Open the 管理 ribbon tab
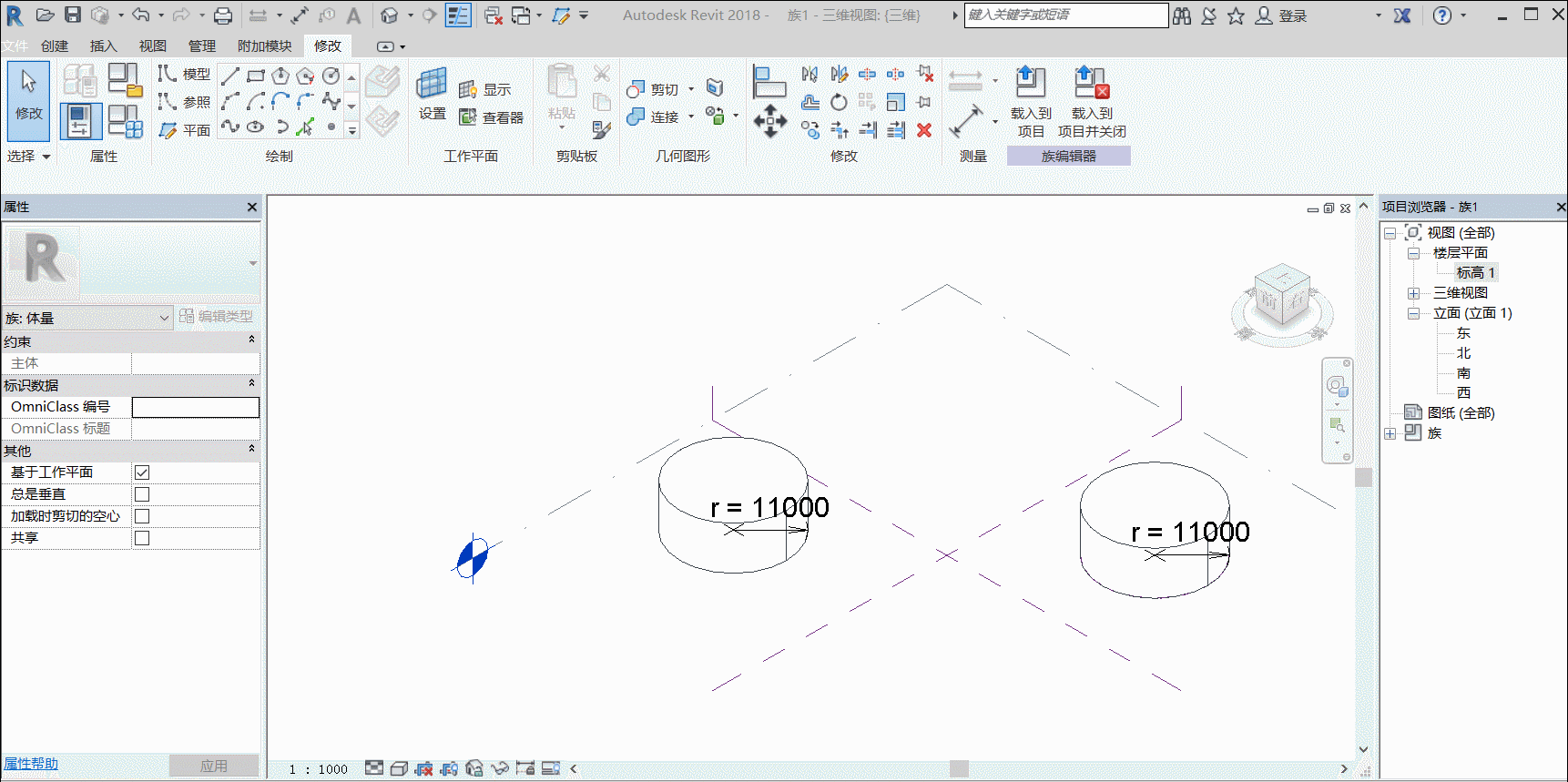This screenshot has height=782, width=1568. point(202,46)
